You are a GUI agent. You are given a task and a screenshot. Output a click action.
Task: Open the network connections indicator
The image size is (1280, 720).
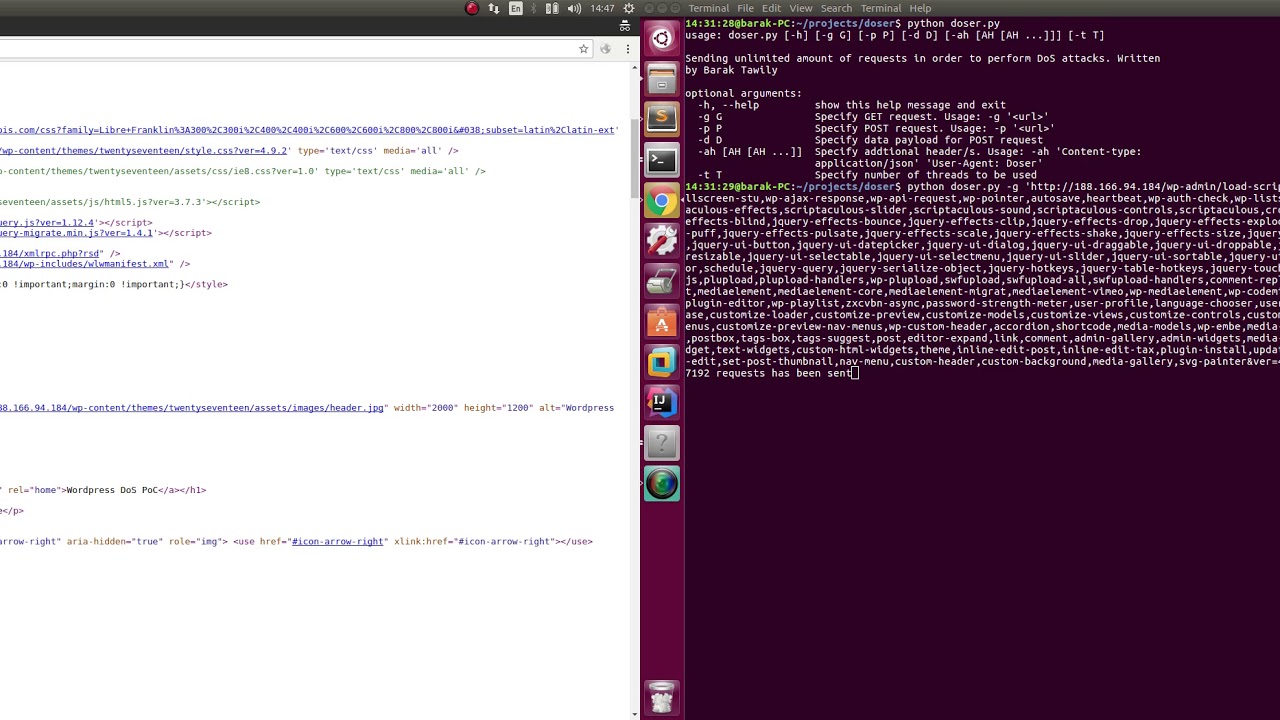[x=494, y=8]
